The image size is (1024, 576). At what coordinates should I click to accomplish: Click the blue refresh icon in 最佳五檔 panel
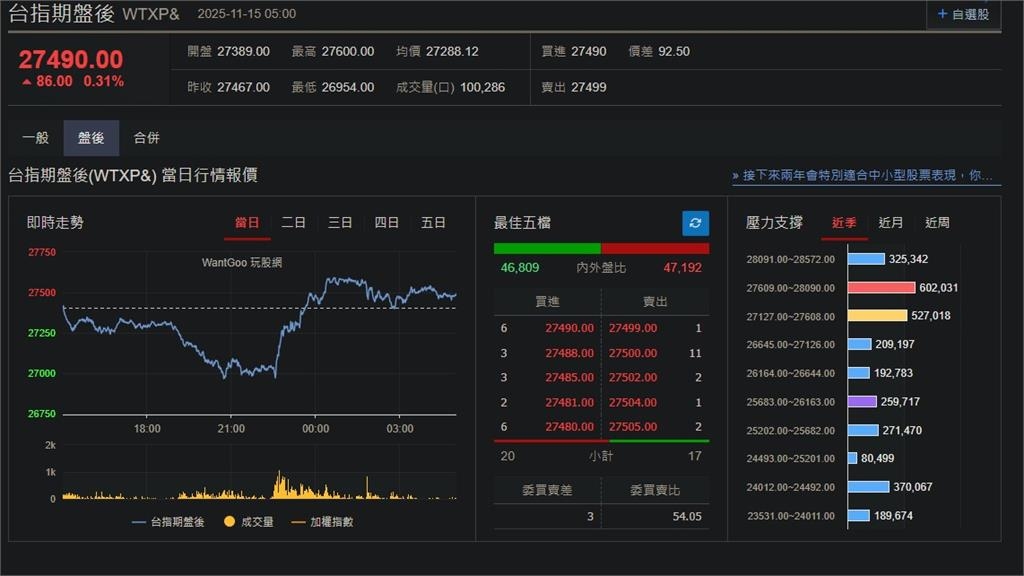(x=694, y=223)
